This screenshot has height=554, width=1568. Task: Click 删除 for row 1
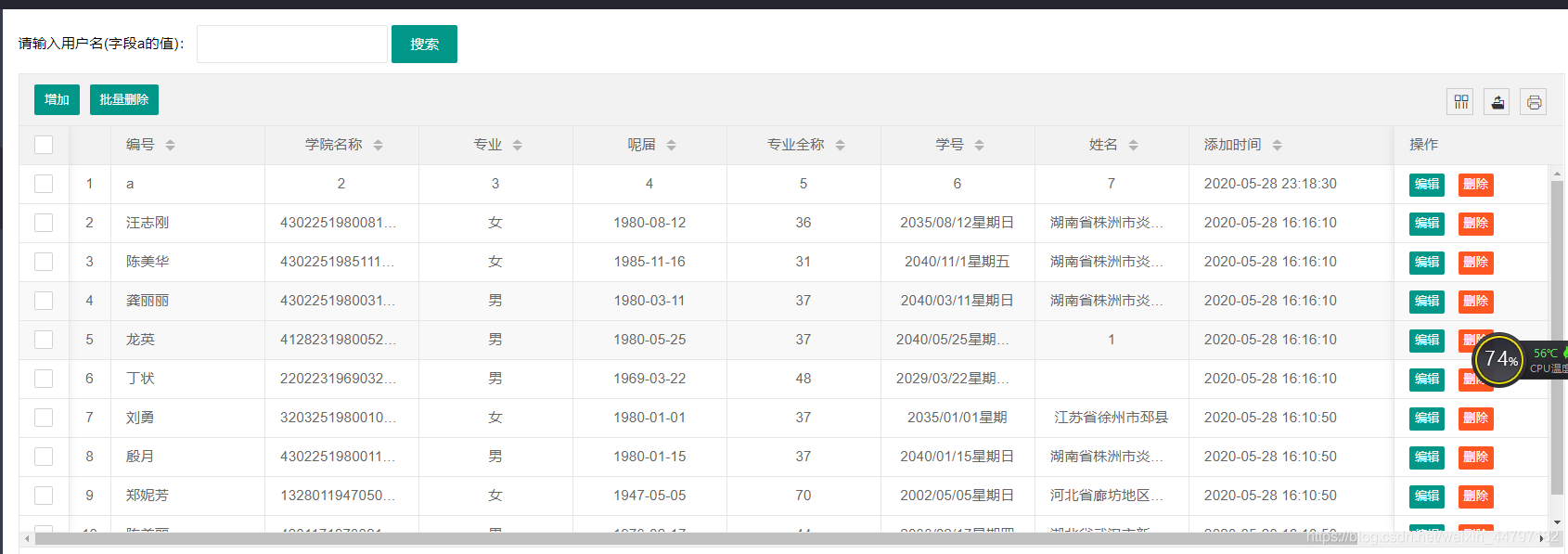(1476, 185)
